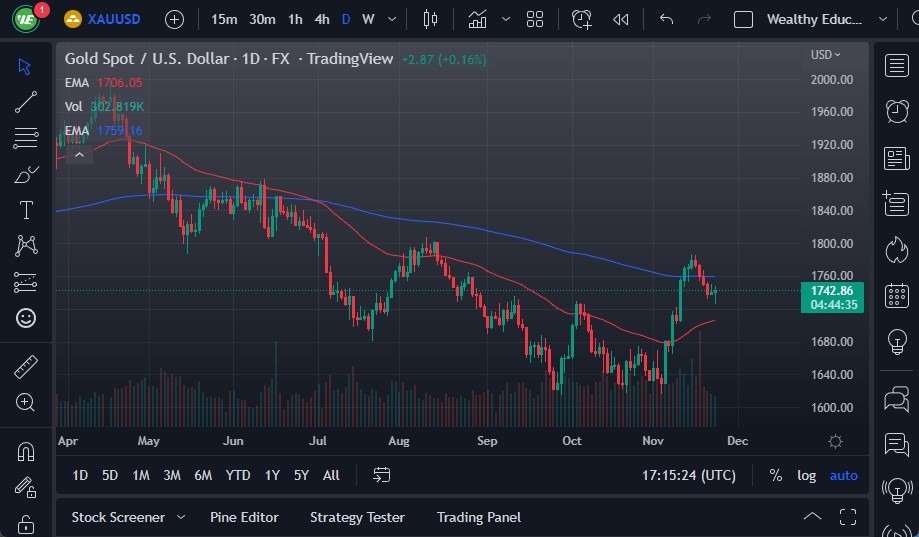The height and width of the screenshot is (537, 919).
Task: Click the bar replay rewind icon
Action: (x=621, y=19)
